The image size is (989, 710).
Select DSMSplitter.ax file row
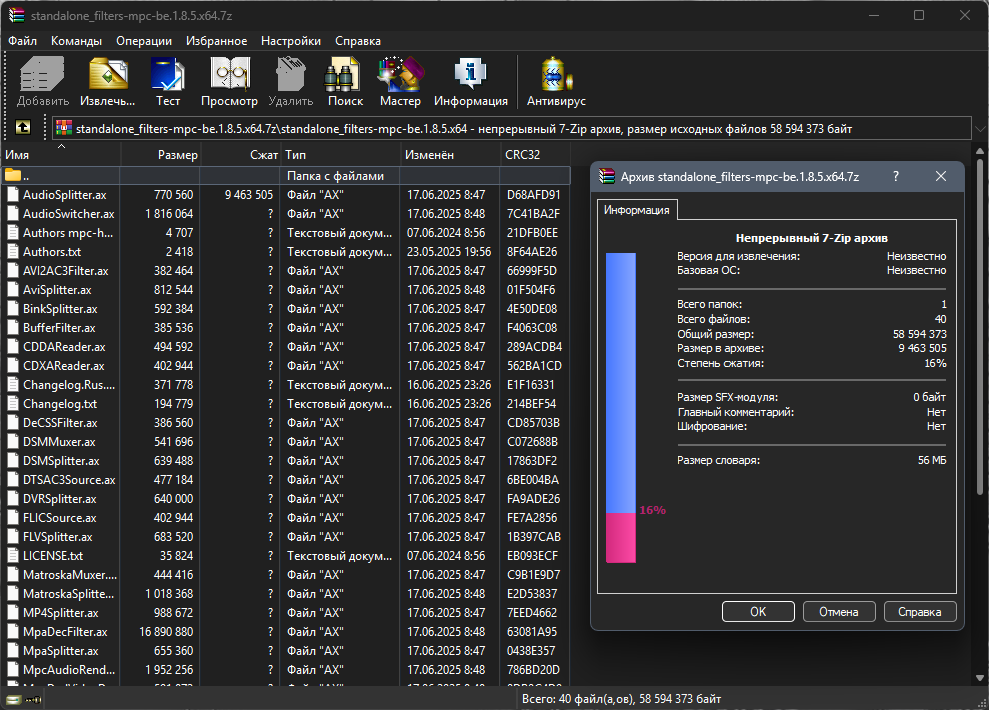(x=285, y=461)
